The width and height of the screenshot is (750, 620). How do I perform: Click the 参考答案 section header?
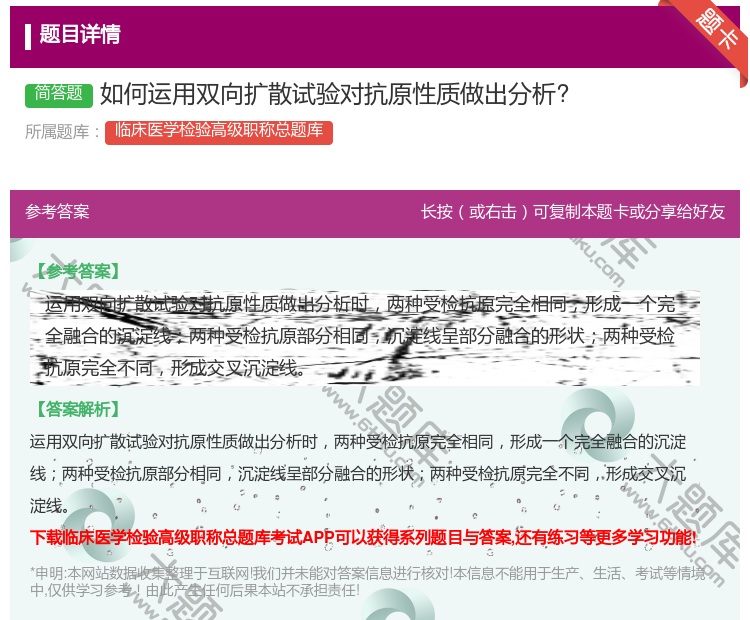pos(57,212)
